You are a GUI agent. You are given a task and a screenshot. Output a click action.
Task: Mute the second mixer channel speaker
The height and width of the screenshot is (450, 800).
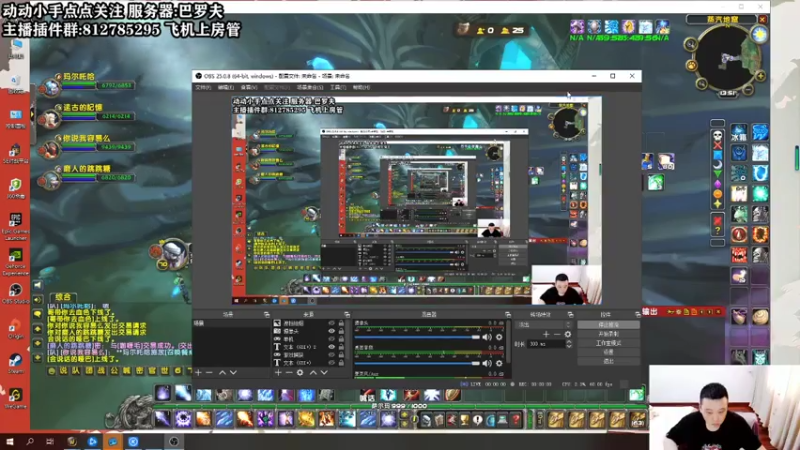tap(487, 363)
